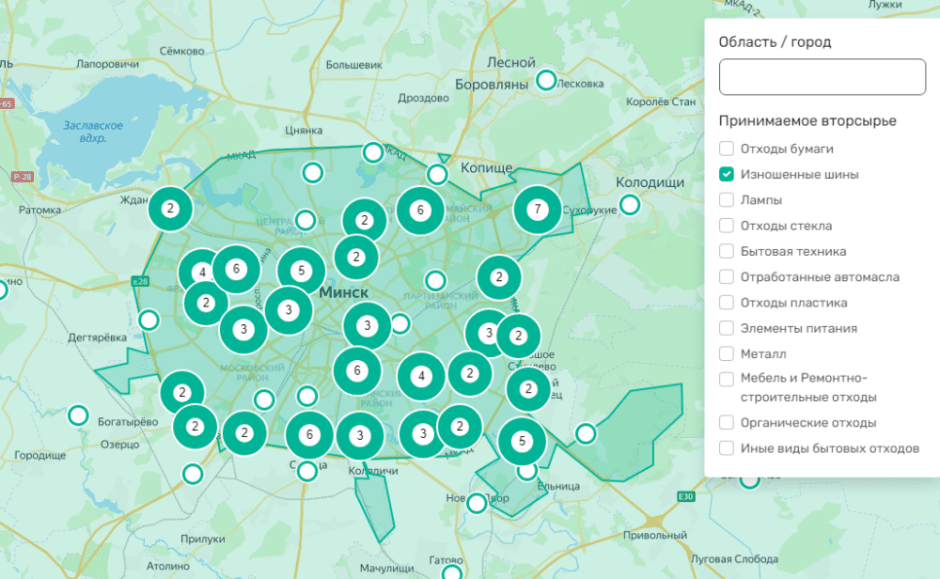Check Иные виды бытовых отходов
The height and width of the screenshot is (579, 940).
(x=727, y=448)
